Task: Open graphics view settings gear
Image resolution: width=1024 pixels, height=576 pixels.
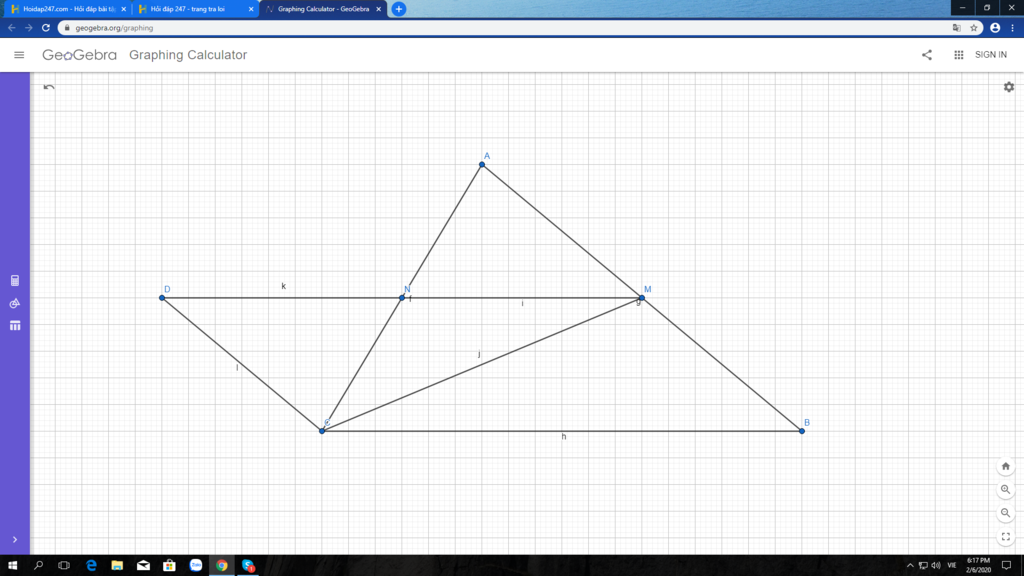Action: point(1009,87)
